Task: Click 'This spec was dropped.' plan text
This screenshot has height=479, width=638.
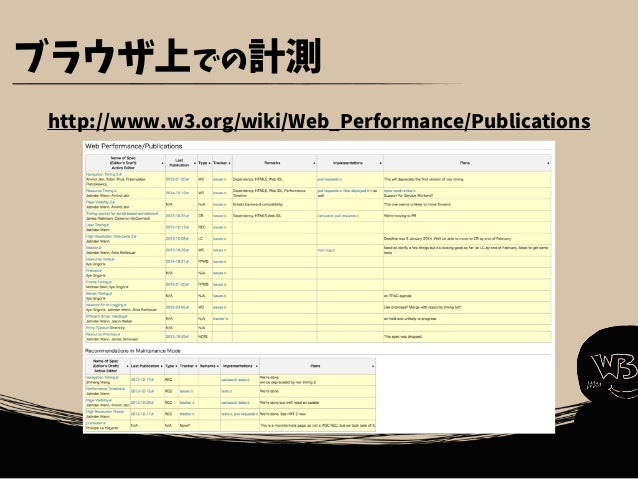Action: (x=403, y=337)
